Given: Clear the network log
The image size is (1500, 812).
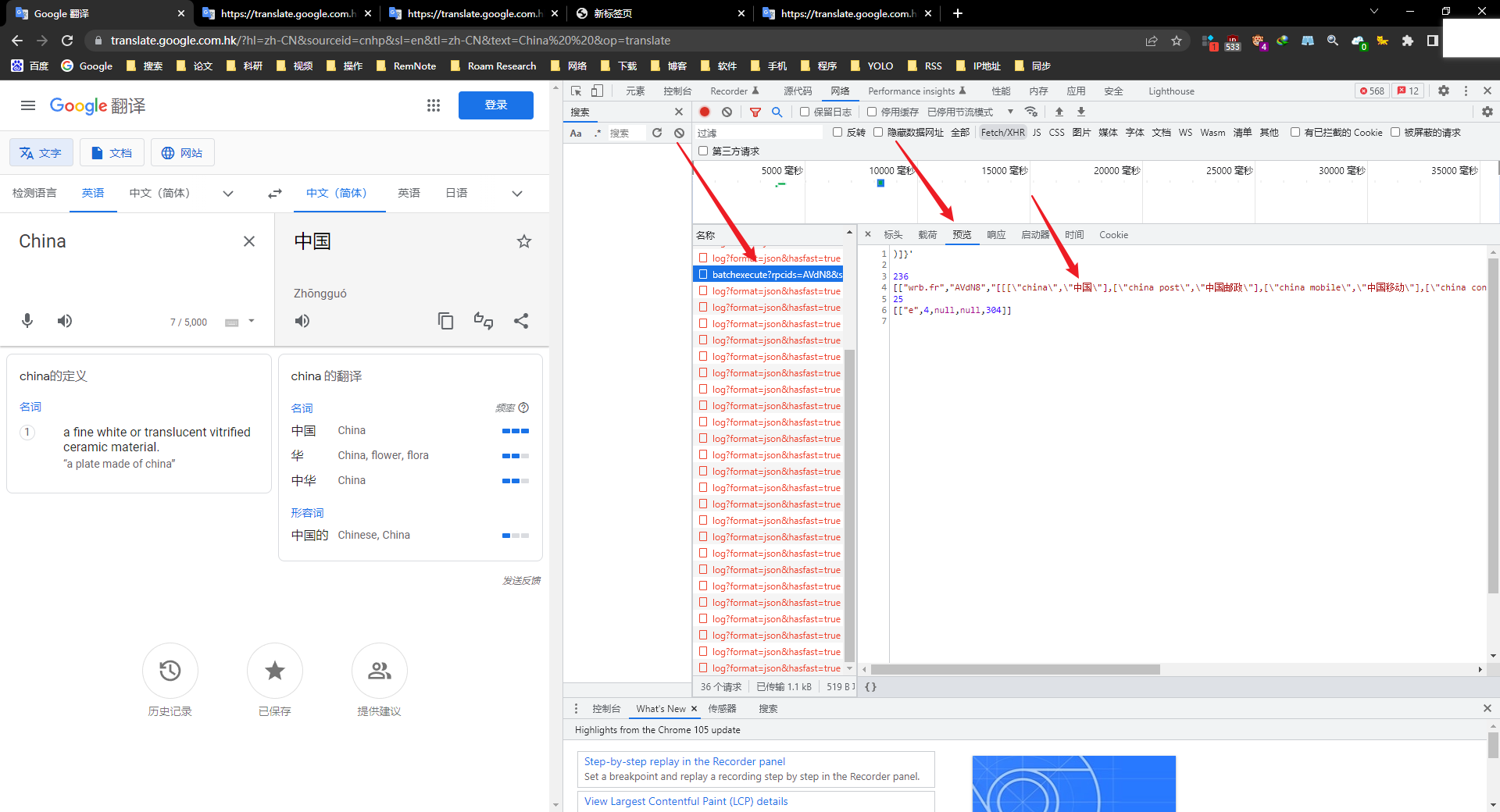Looking at the screenshot, I should click(x=727, y=112).
